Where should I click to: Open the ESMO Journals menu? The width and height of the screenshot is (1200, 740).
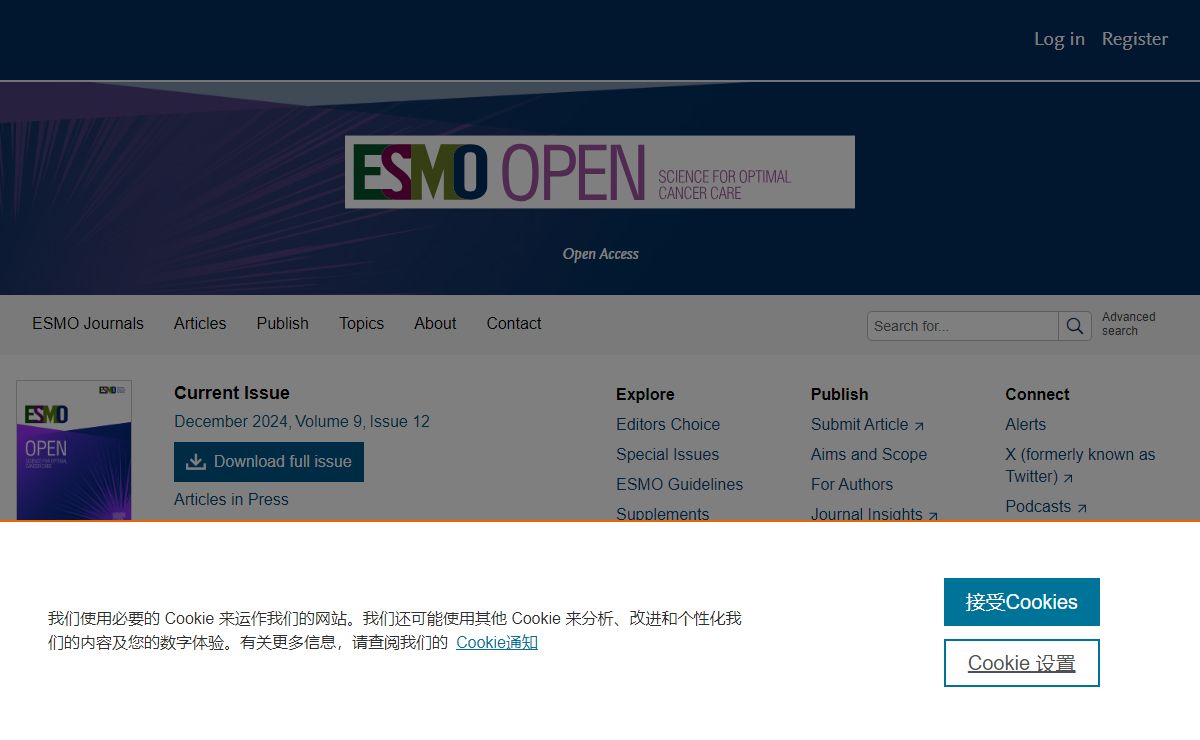click(88, 324)
